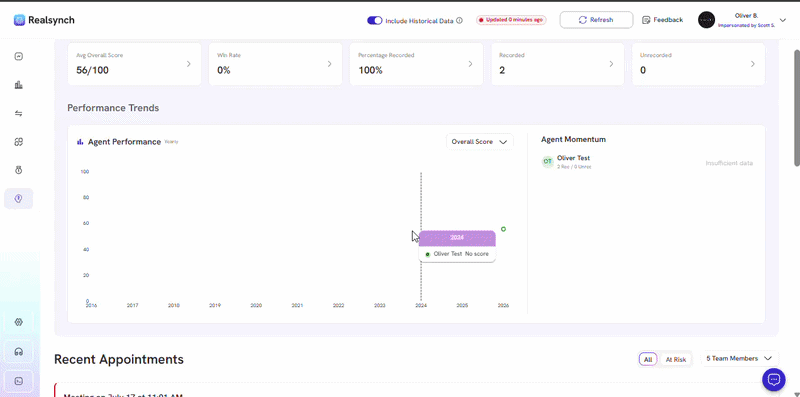Viewport: 800px width, 397px height.
Task: Click the info icon beside Include Historical Data
Action: tap(459, 20)
